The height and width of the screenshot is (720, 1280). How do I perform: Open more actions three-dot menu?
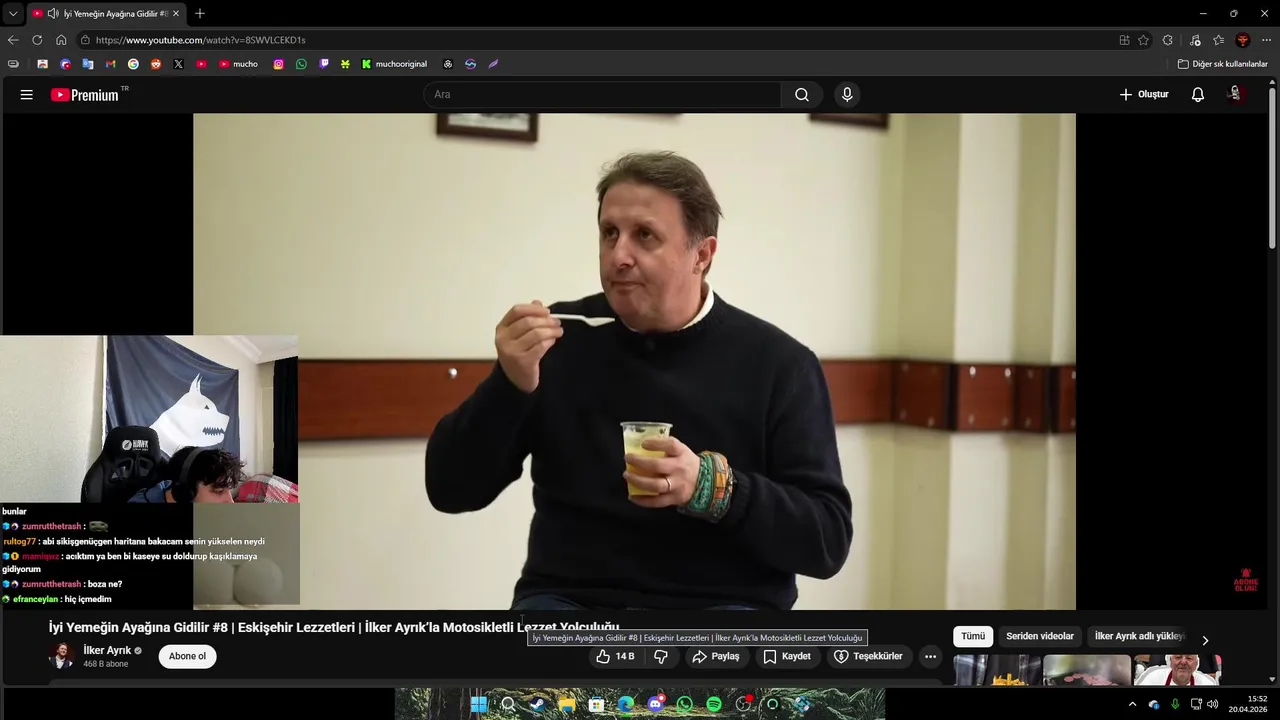[930, 657]
